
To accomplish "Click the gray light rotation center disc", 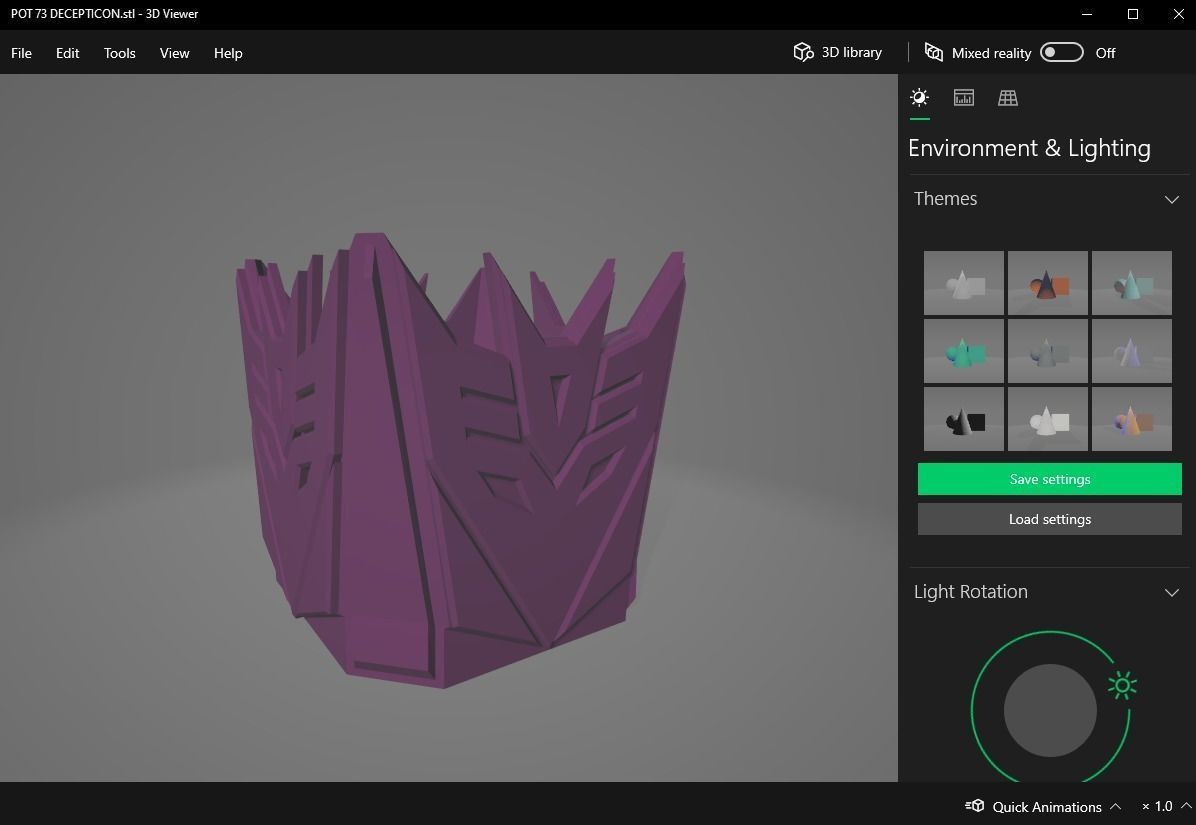I will point(1050,710).
